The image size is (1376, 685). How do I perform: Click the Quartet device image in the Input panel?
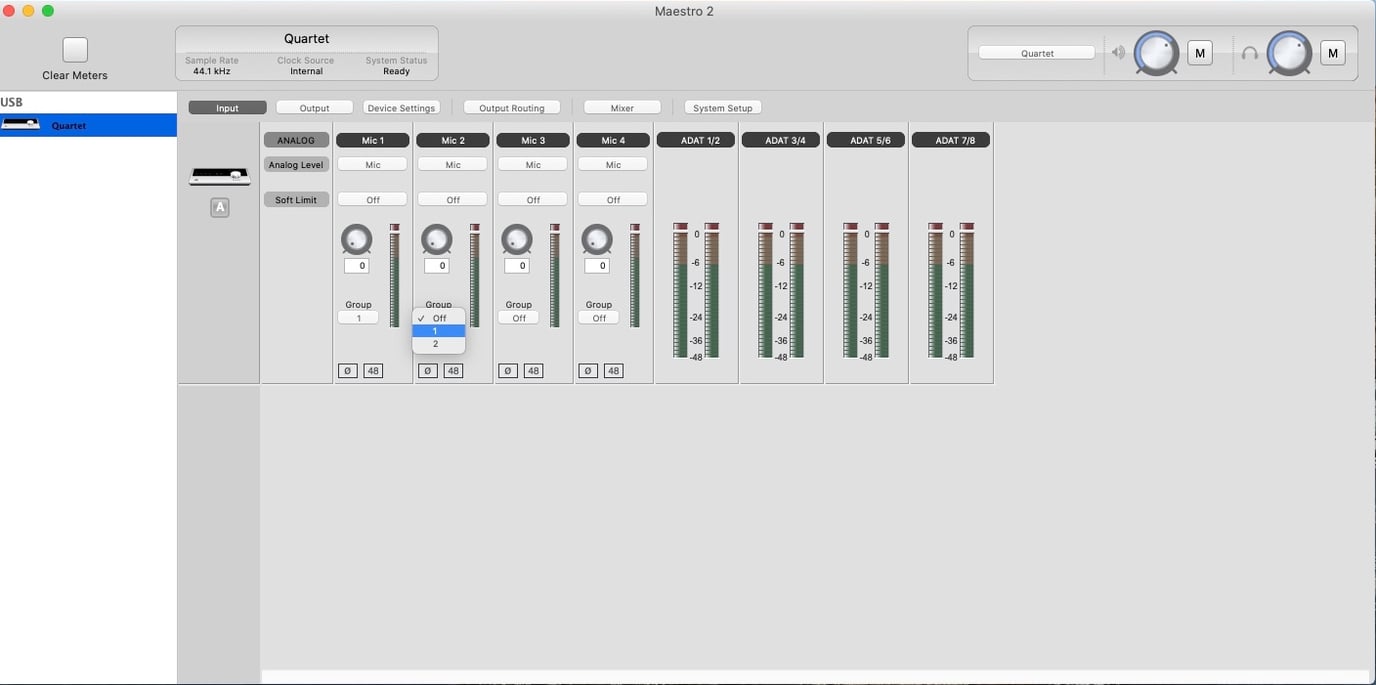[220, 176]
